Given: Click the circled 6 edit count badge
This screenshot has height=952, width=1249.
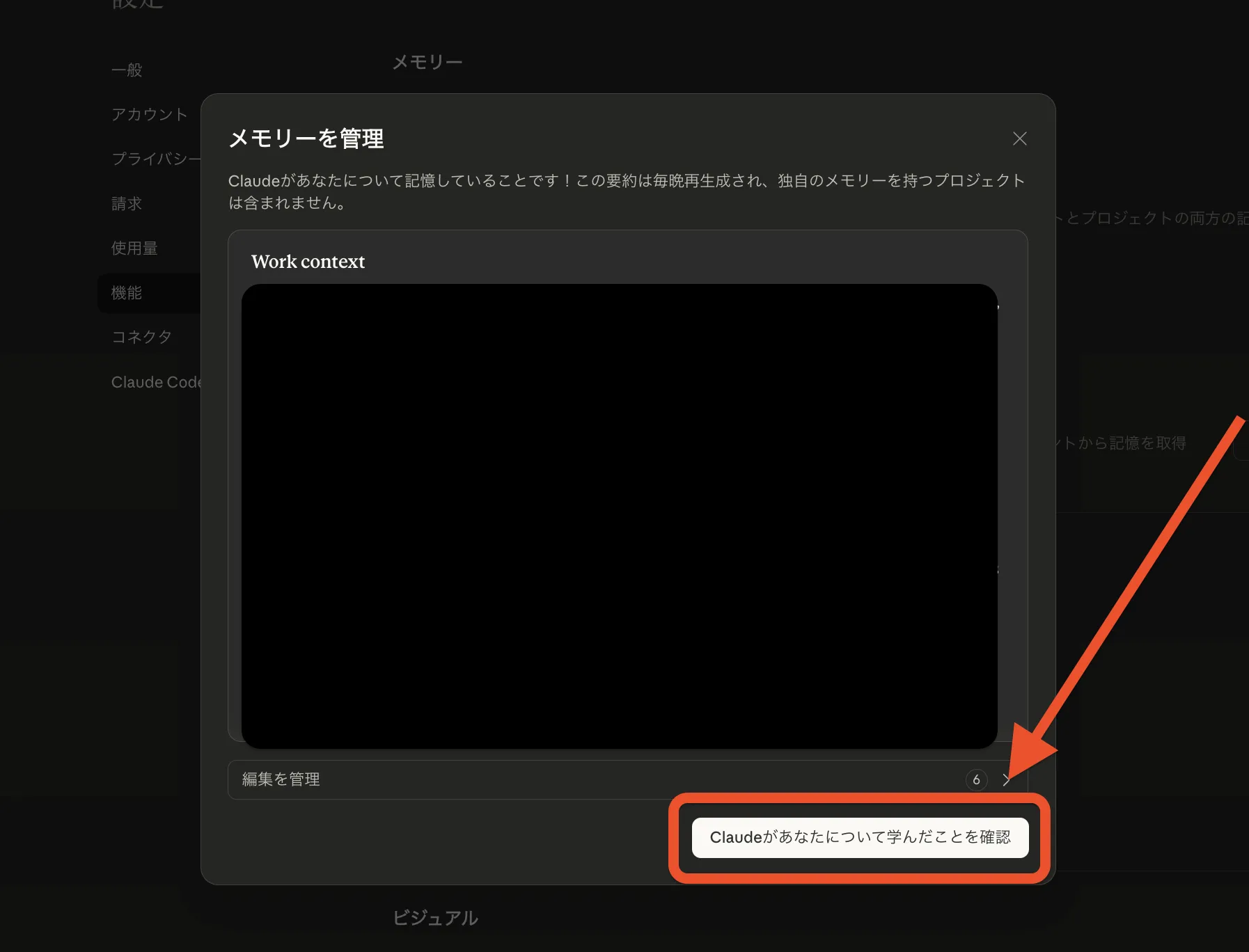Looking at the screenshot, I should click(x=977, y=780).
